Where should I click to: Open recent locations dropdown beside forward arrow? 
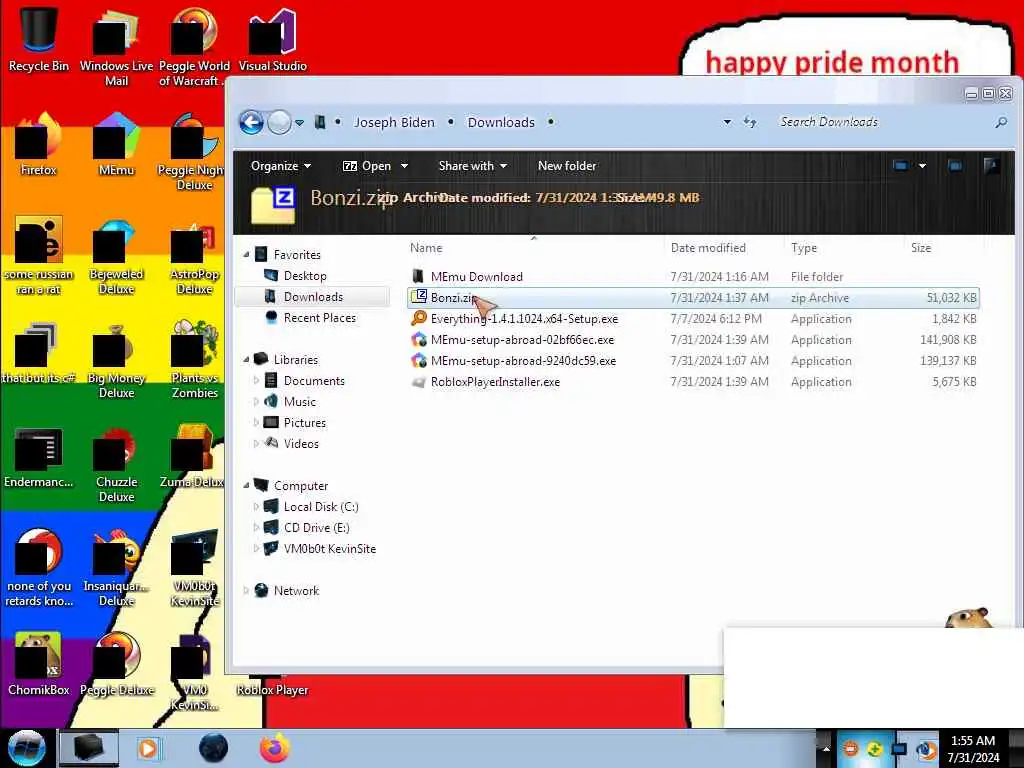click(x=299, y=123)
